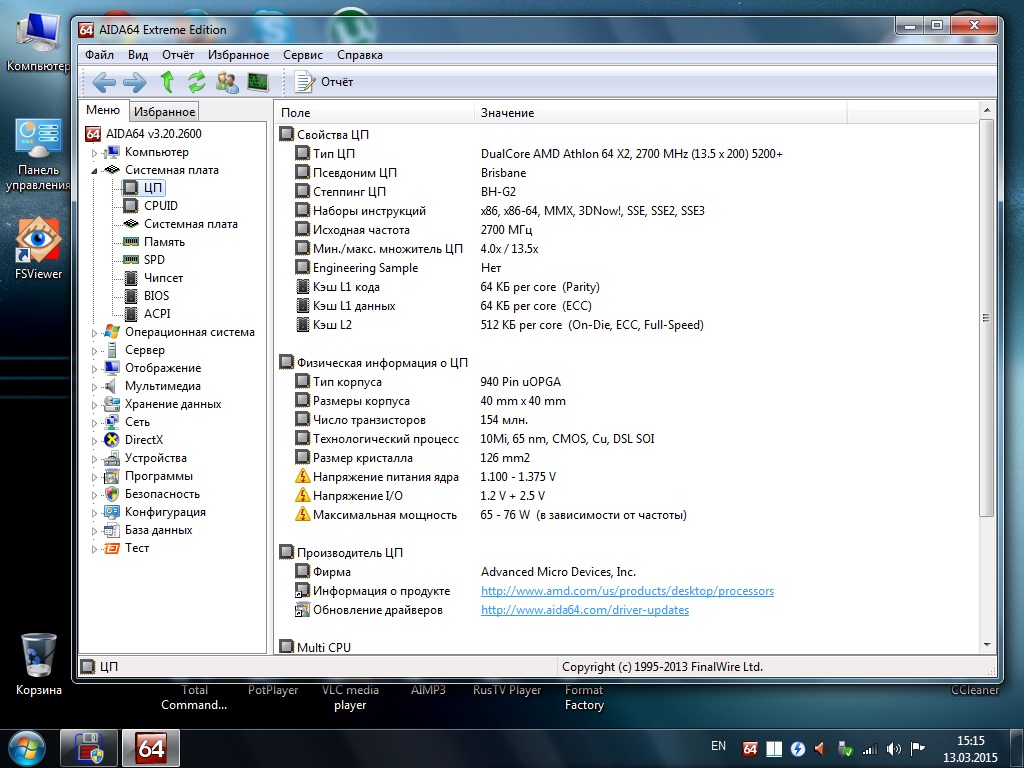Click the EN language indicator
This screenshot has width=1024, height=768.
tap(718, 746)
